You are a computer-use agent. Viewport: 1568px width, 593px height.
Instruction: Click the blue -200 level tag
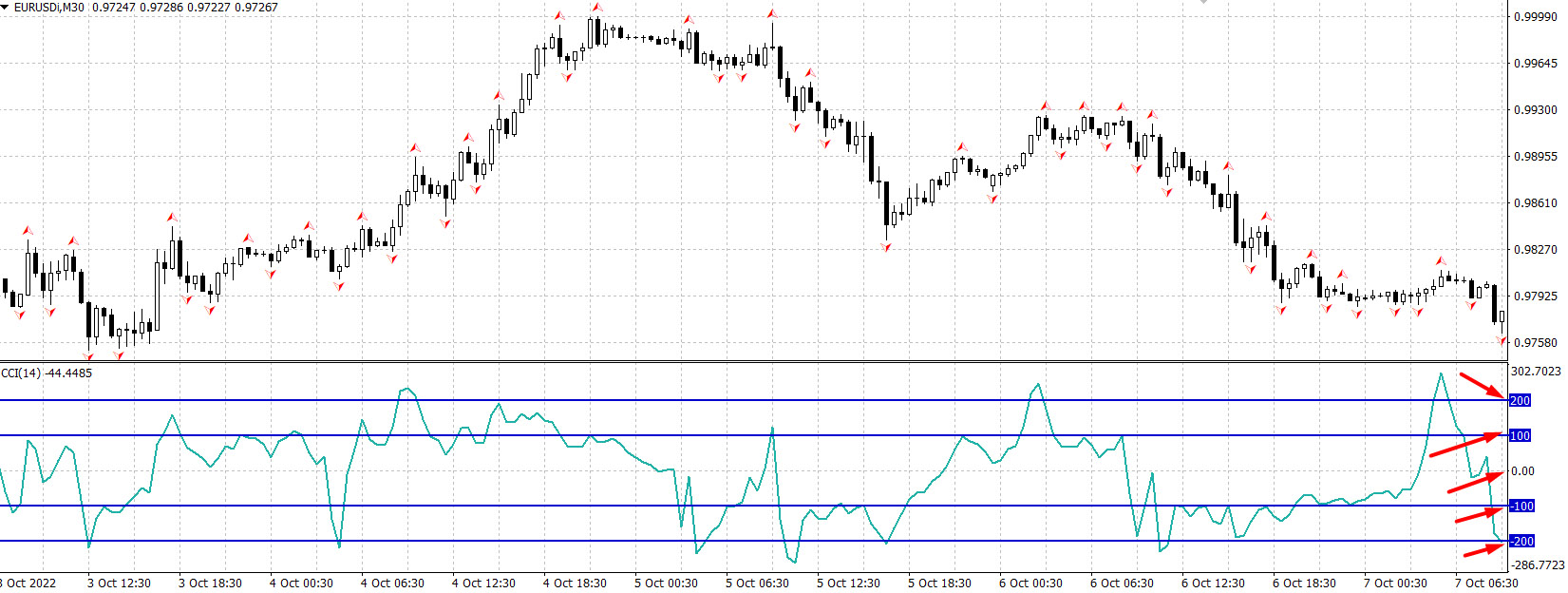[x=1521, y=542]
